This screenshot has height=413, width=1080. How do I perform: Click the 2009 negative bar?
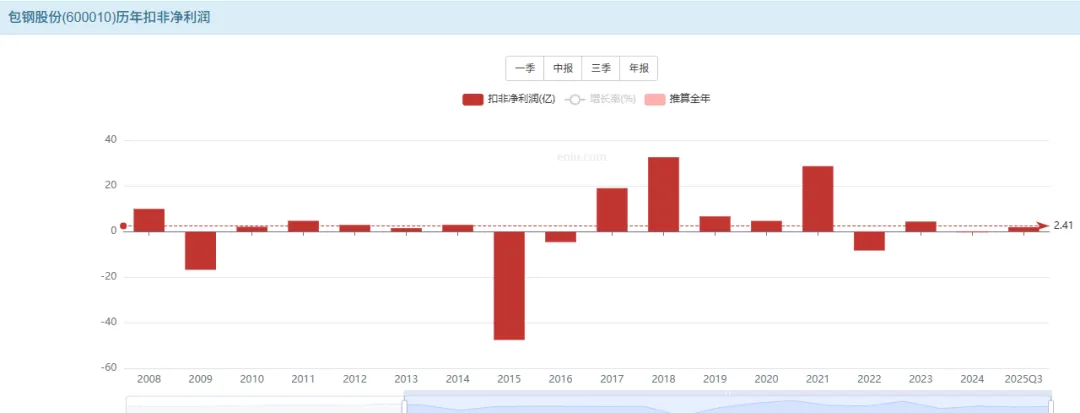[x=200, y=251]
